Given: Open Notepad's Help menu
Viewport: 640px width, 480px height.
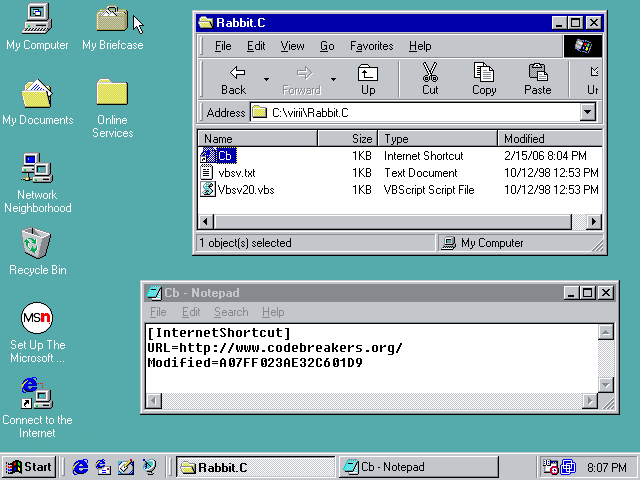Looking at the screenshot, I should click(x=273, y=312).
